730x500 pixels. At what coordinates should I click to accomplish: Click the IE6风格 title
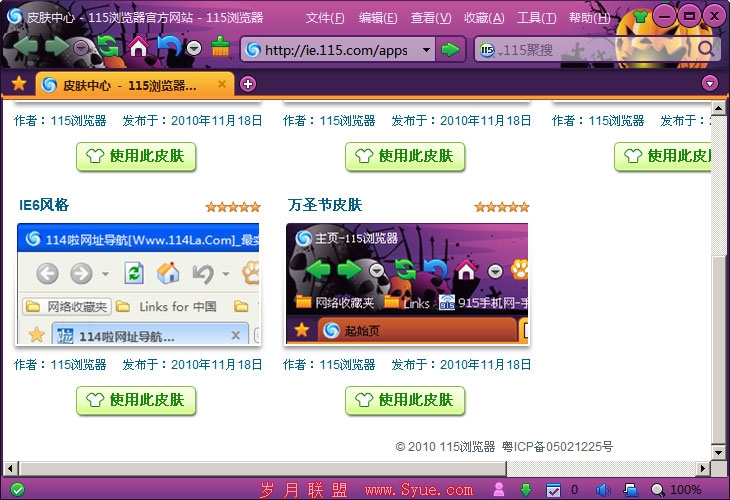click(x=44, y=205)
